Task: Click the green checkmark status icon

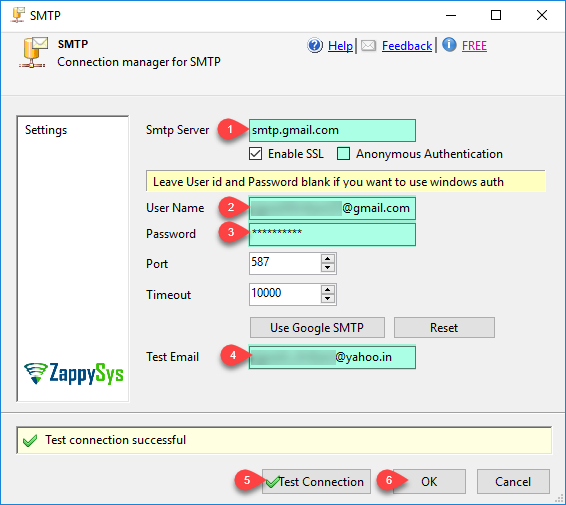Action: [x=30, y=440]
